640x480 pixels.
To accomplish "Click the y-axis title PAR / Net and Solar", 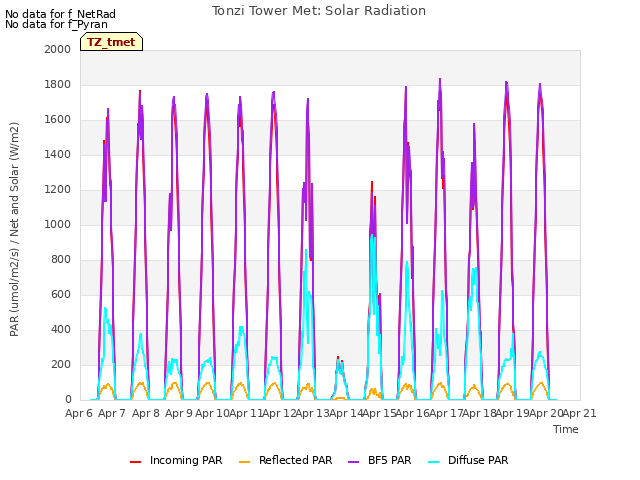I will click(x=14, y=229).
